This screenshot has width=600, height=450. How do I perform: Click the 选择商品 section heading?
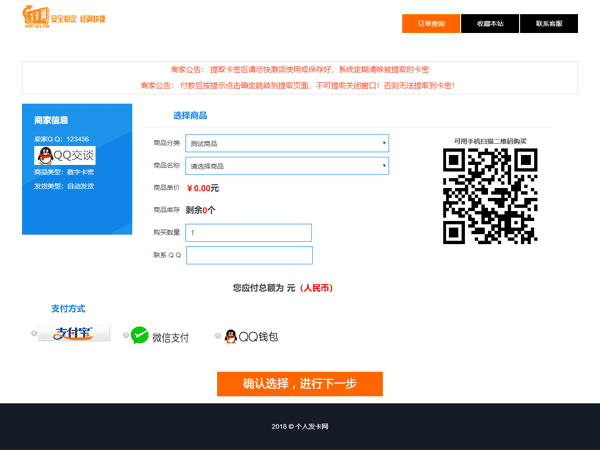tap(190, 116)
